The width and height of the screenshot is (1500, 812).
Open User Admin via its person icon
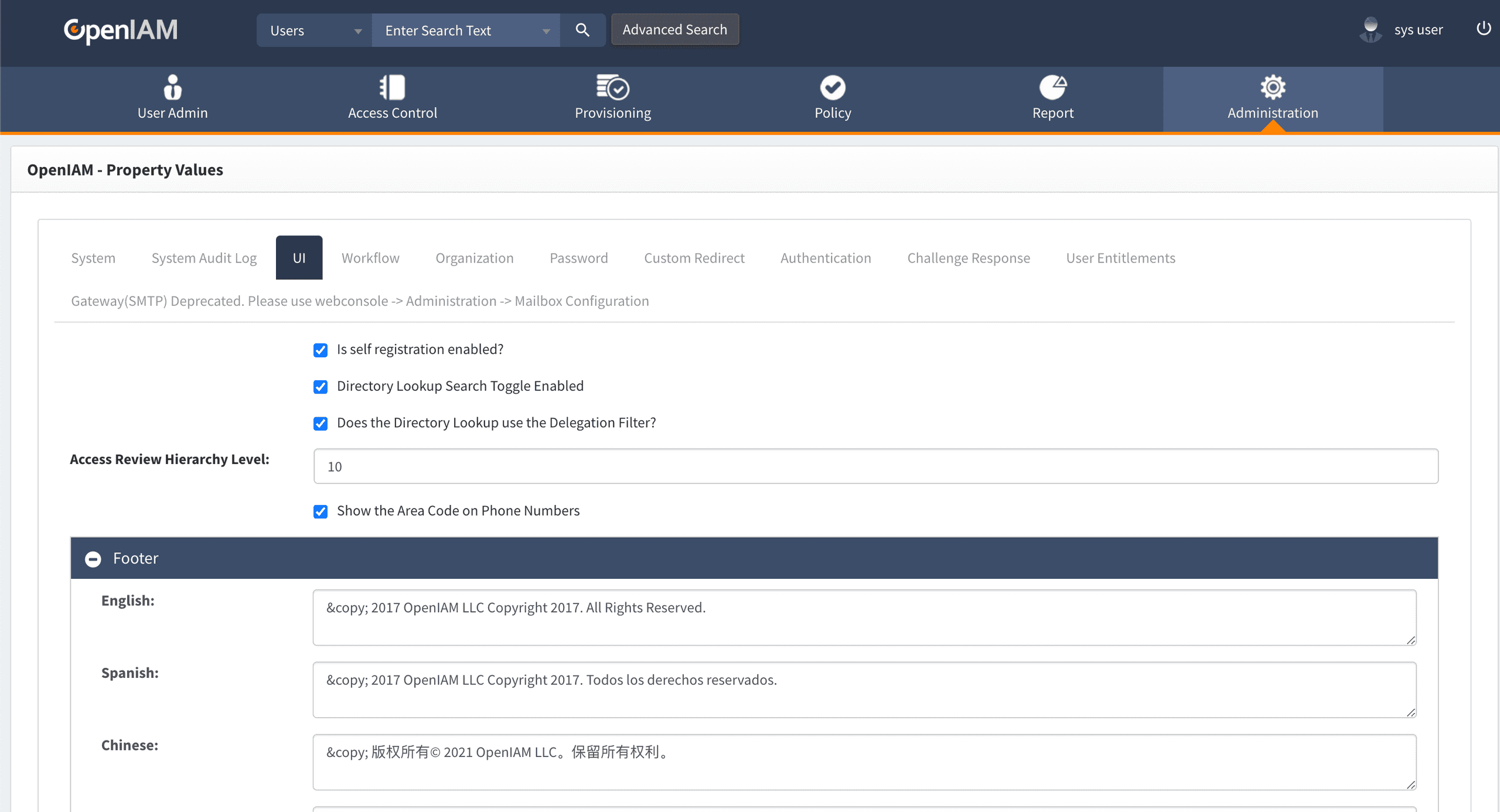pyautogui.click(x=172, y=87)
